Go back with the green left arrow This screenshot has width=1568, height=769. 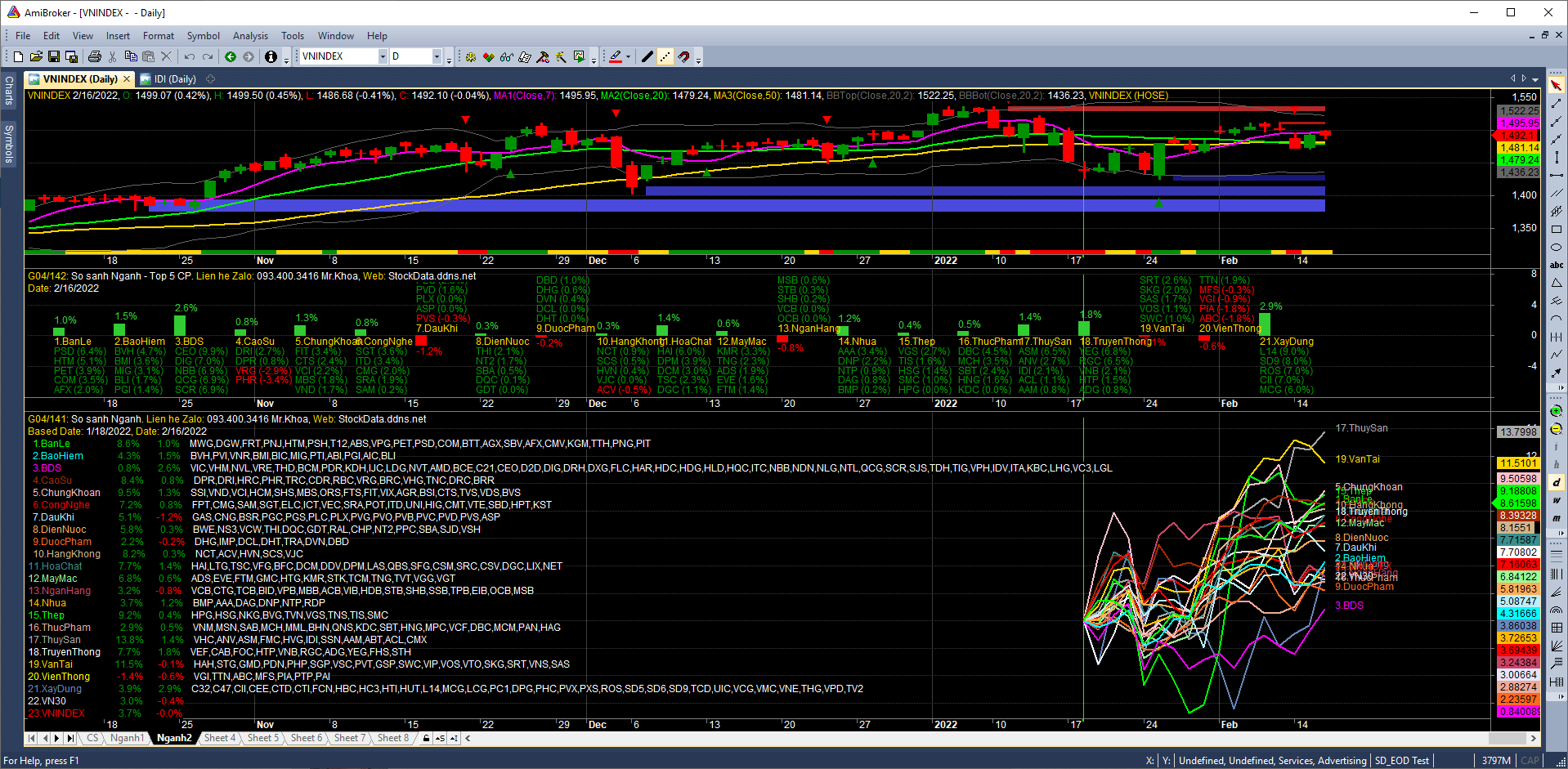[x=231, y=56]
